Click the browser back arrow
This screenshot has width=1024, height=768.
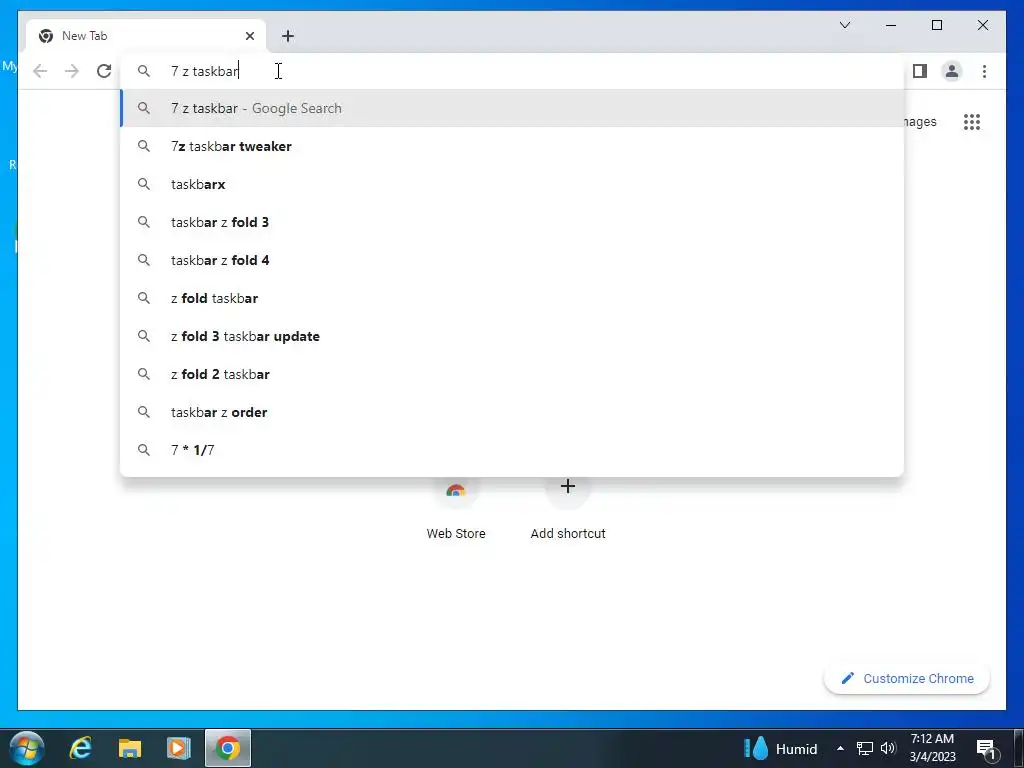click(x=40, y=71)
